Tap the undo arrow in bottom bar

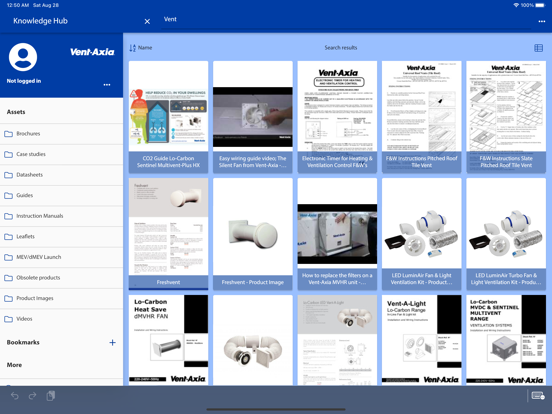coord(14,396)
